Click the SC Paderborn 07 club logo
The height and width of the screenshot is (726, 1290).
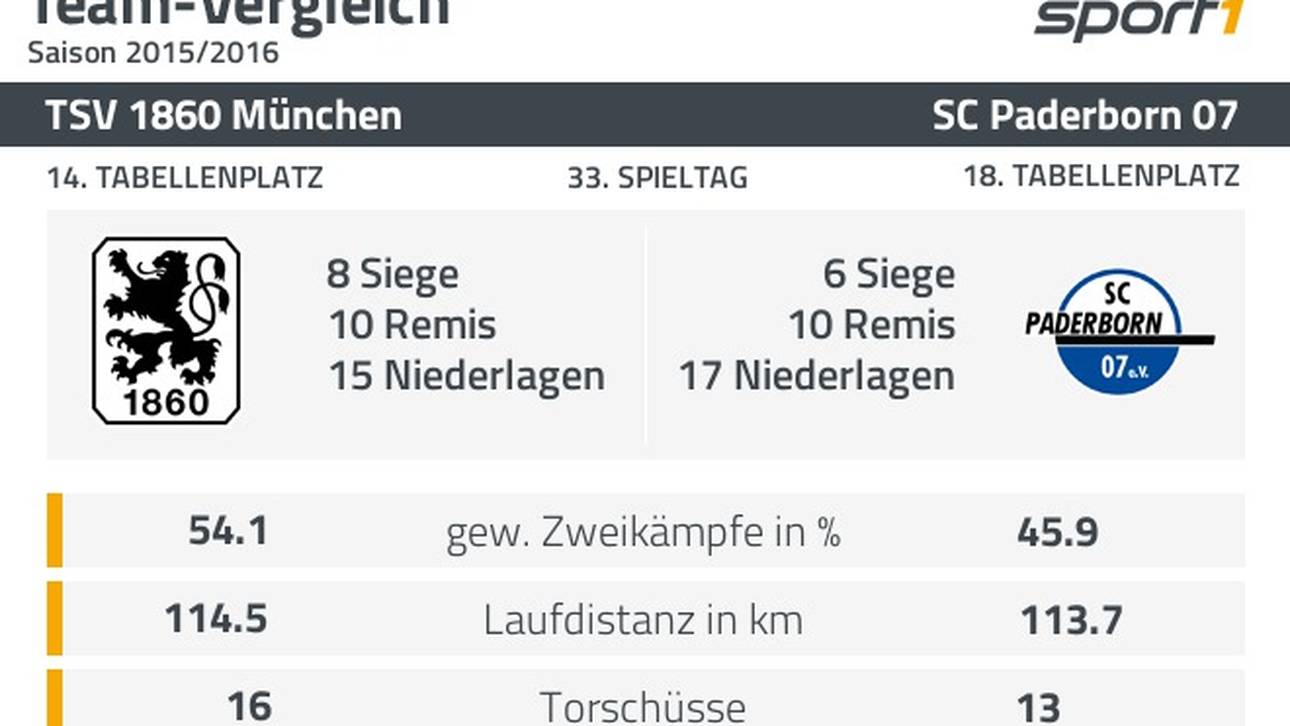tap(1118, 331)
